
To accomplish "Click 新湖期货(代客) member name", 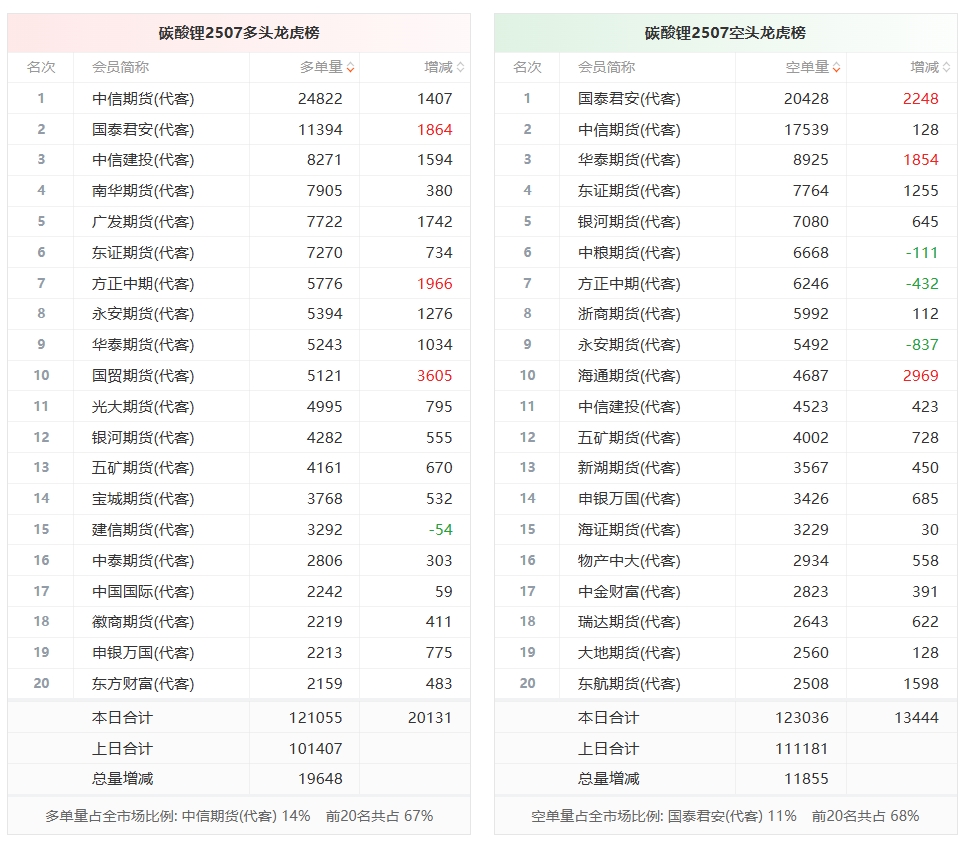I will 629,468.
